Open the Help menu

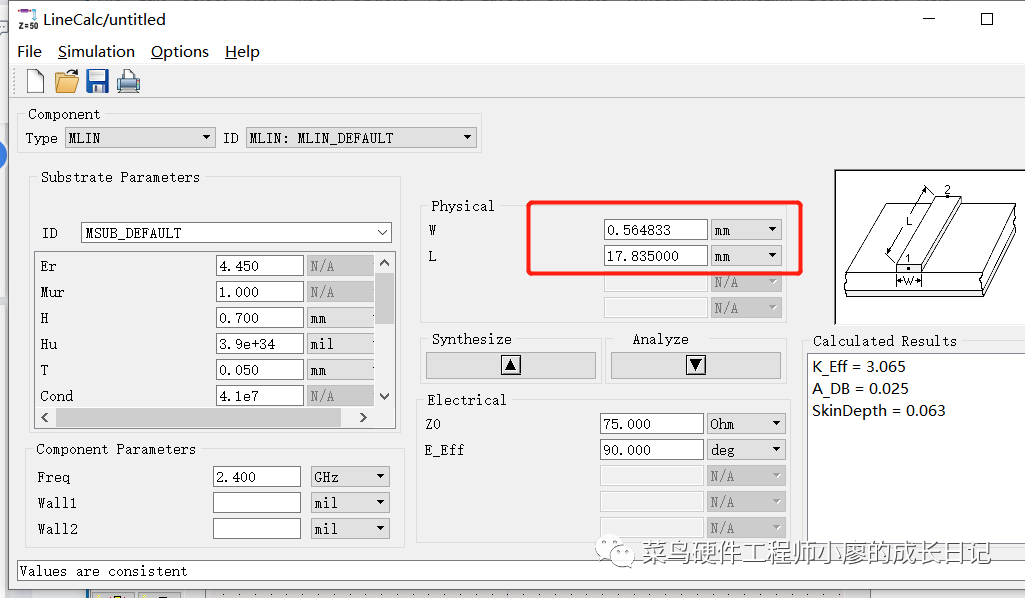pyautogui.click(x=242, y=52)
